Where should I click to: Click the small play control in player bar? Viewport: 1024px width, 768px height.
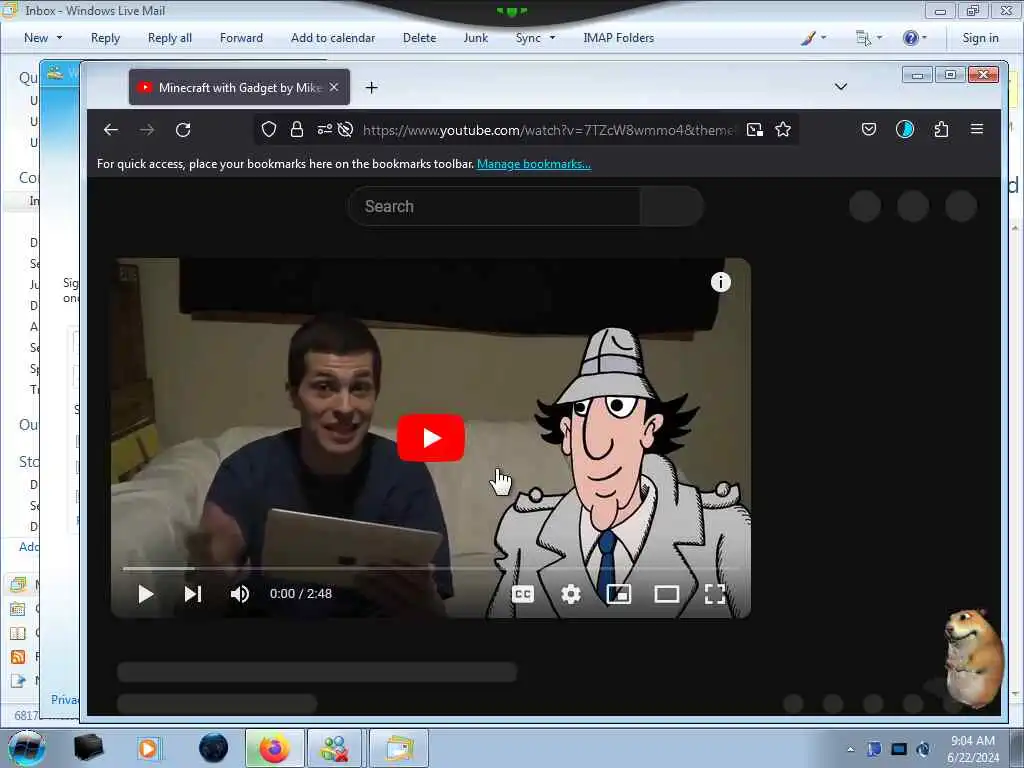coord(146,594)
